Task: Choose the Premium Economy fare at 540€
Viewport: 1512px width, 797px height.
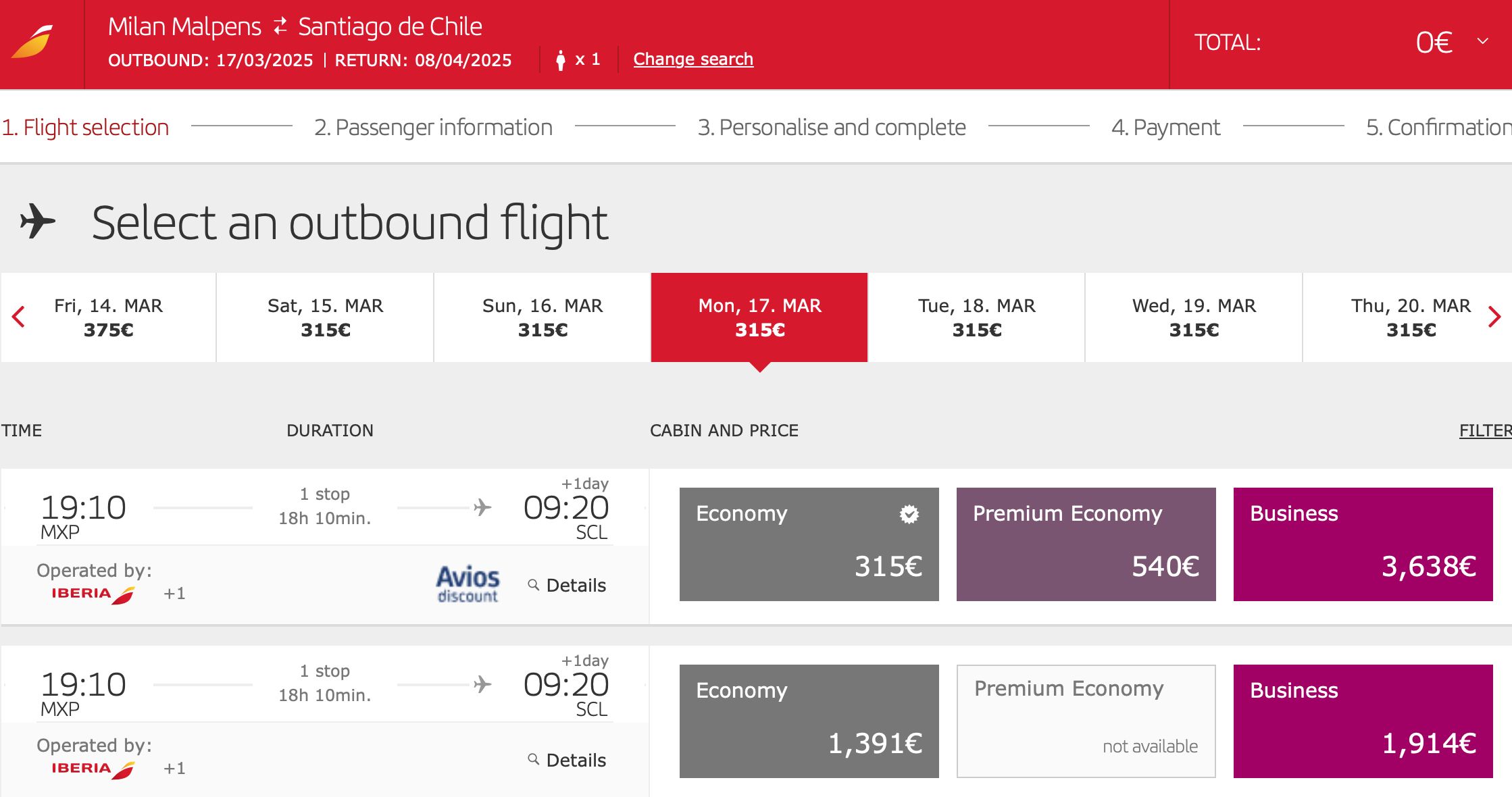Action: tap(1086, 544)
